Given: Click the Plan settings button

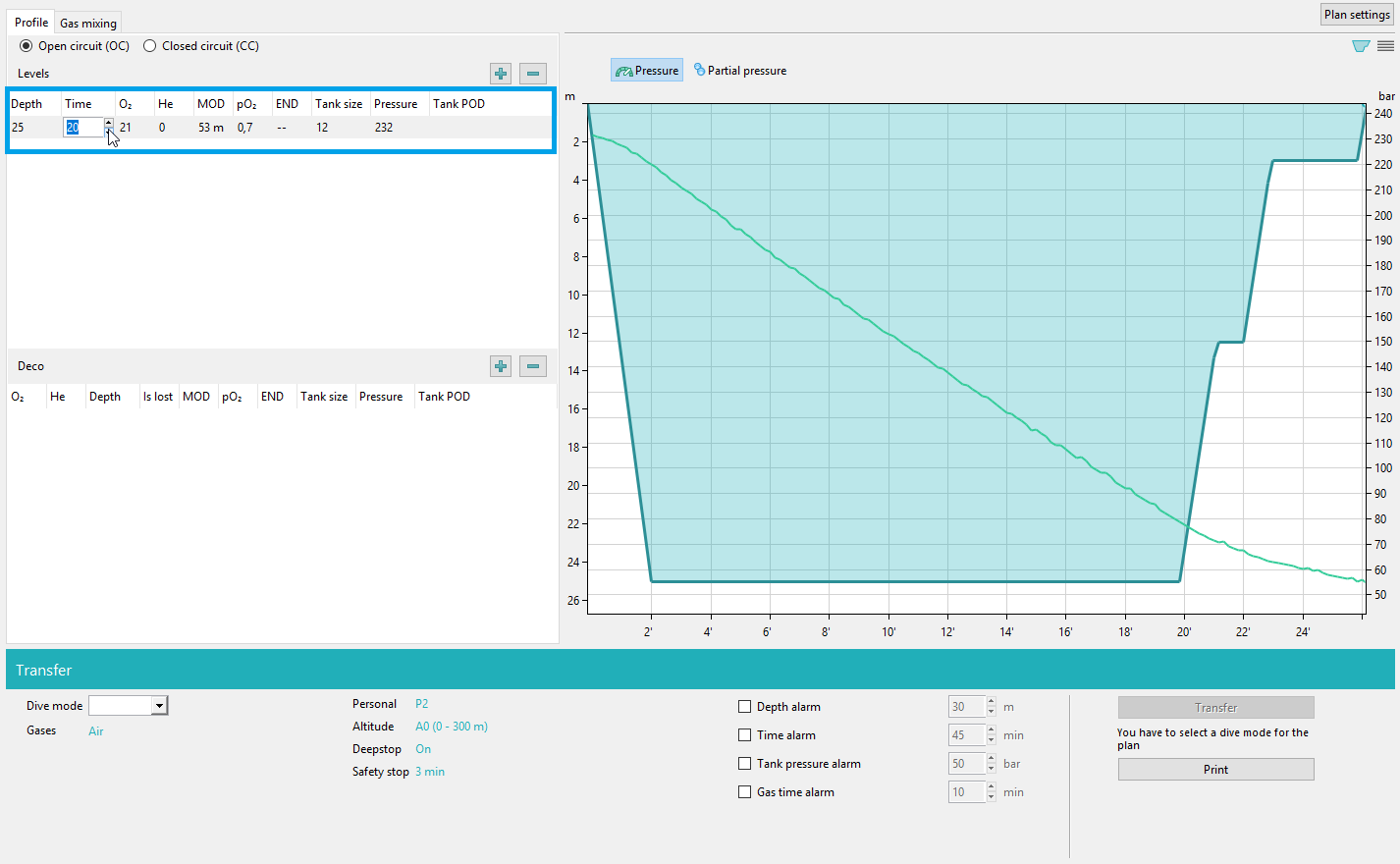Looking at the screenshot, I should [x=1357, y=15].
